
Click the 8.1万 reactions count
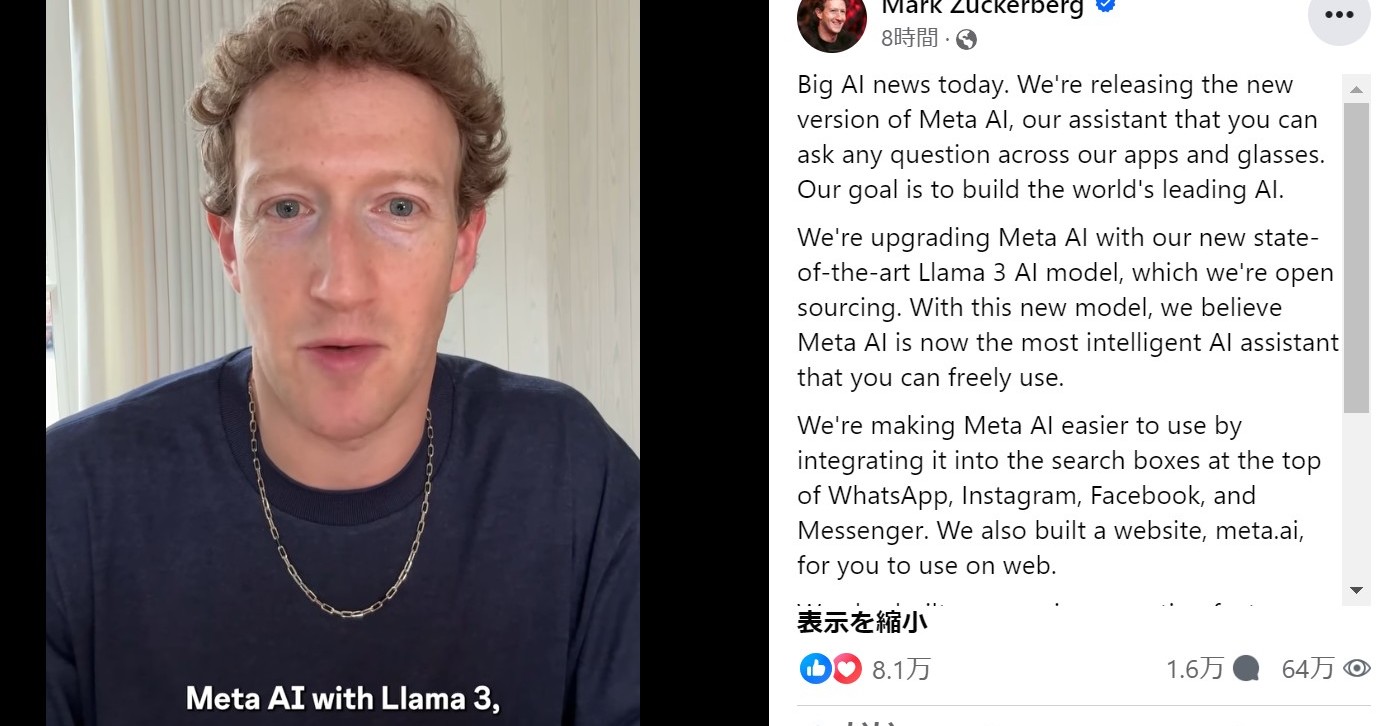pos(901,669)
